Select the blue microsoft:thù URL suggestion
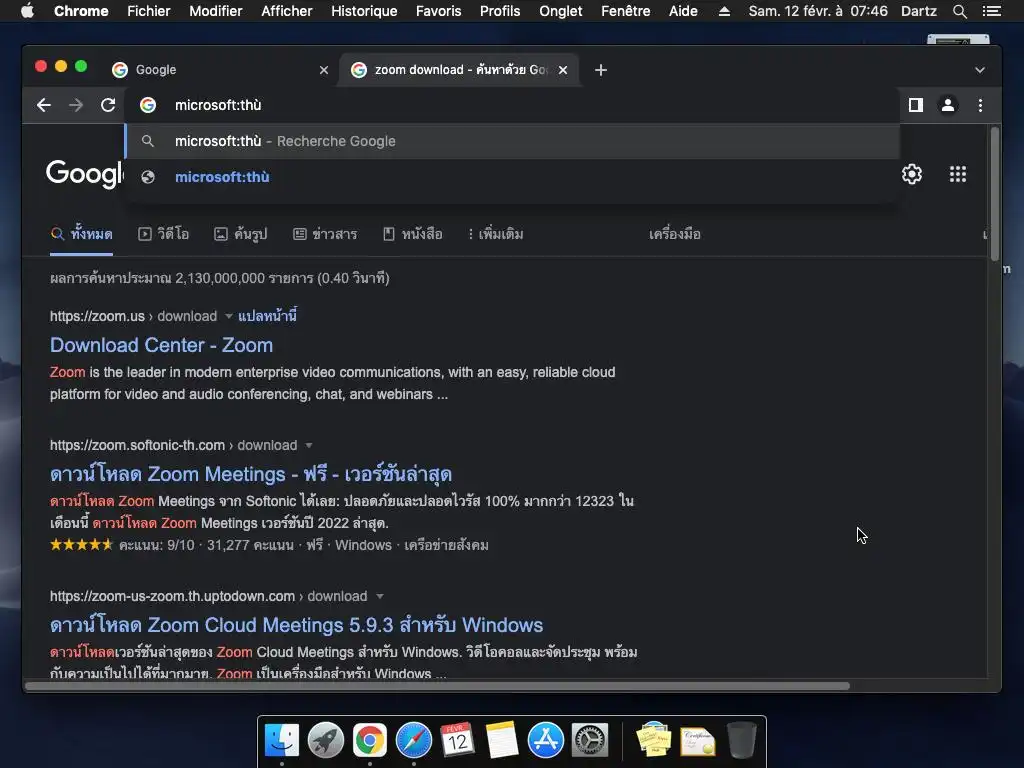The height and width of the screenshot is (768, 1024). [x=512, y=177]
